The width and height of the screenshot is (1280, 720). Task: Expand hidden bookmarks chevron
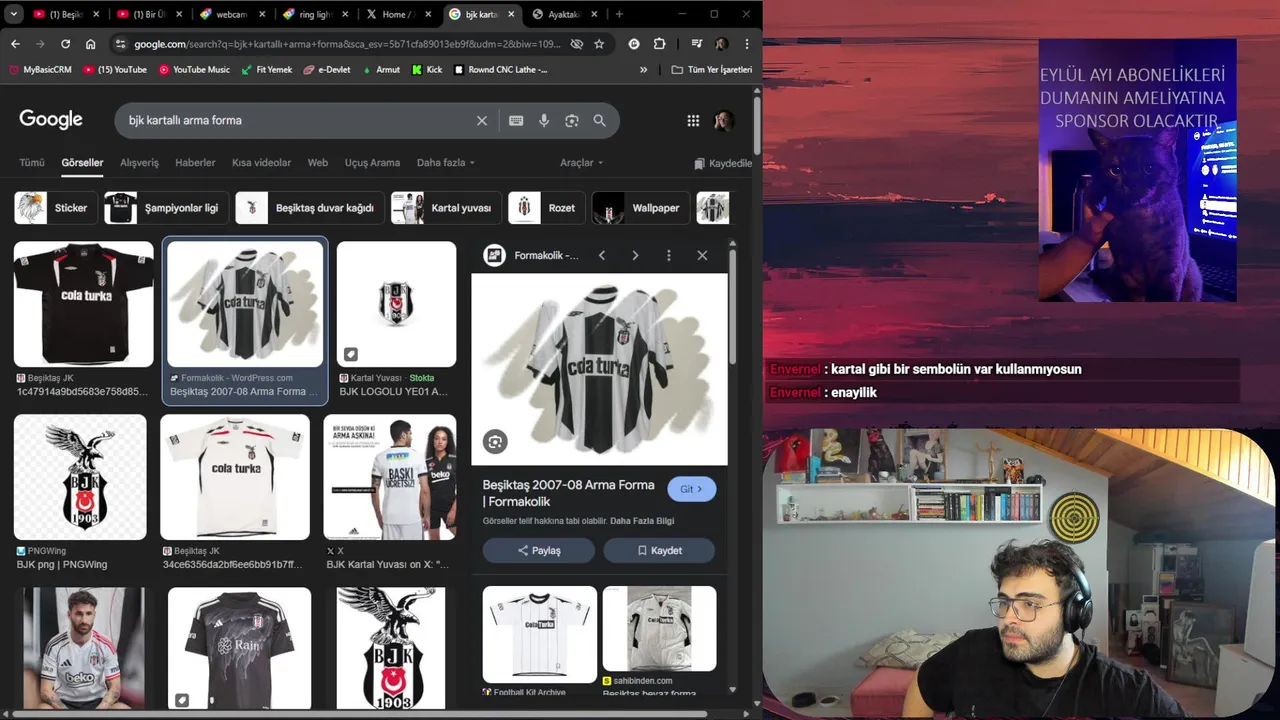643,70
